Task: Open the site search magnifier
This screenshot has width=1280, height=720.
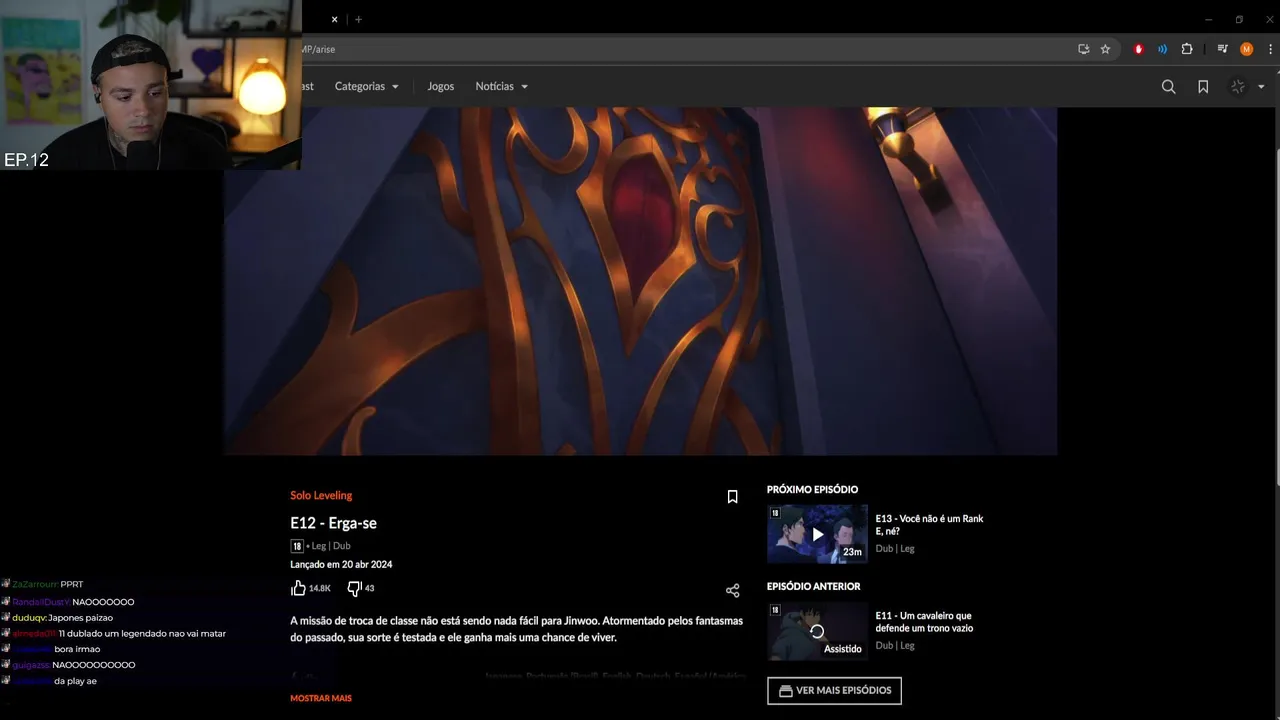Action: 1168,87
